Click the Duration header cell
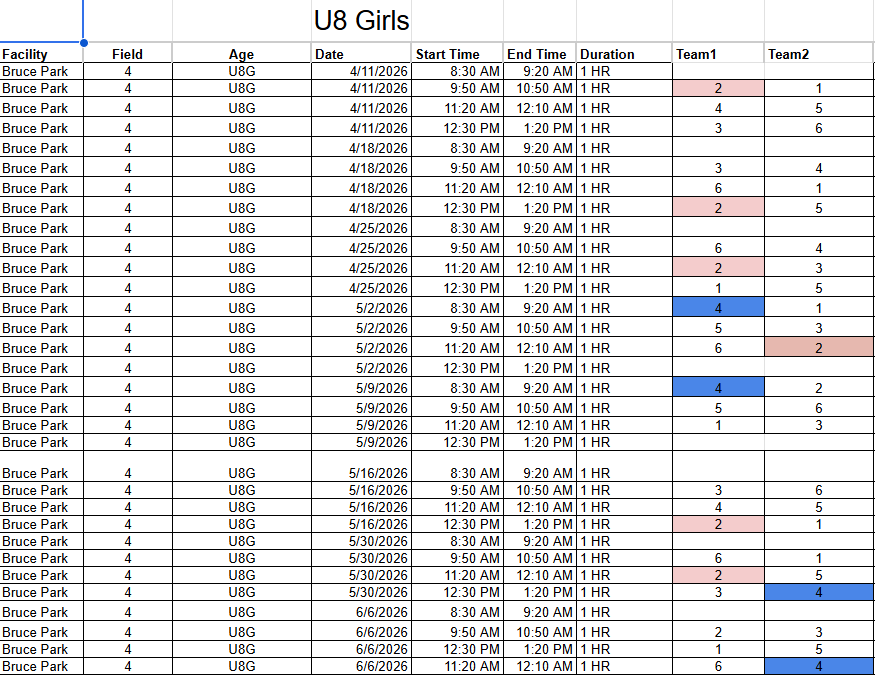875x675 pixels. coord(623,54)
